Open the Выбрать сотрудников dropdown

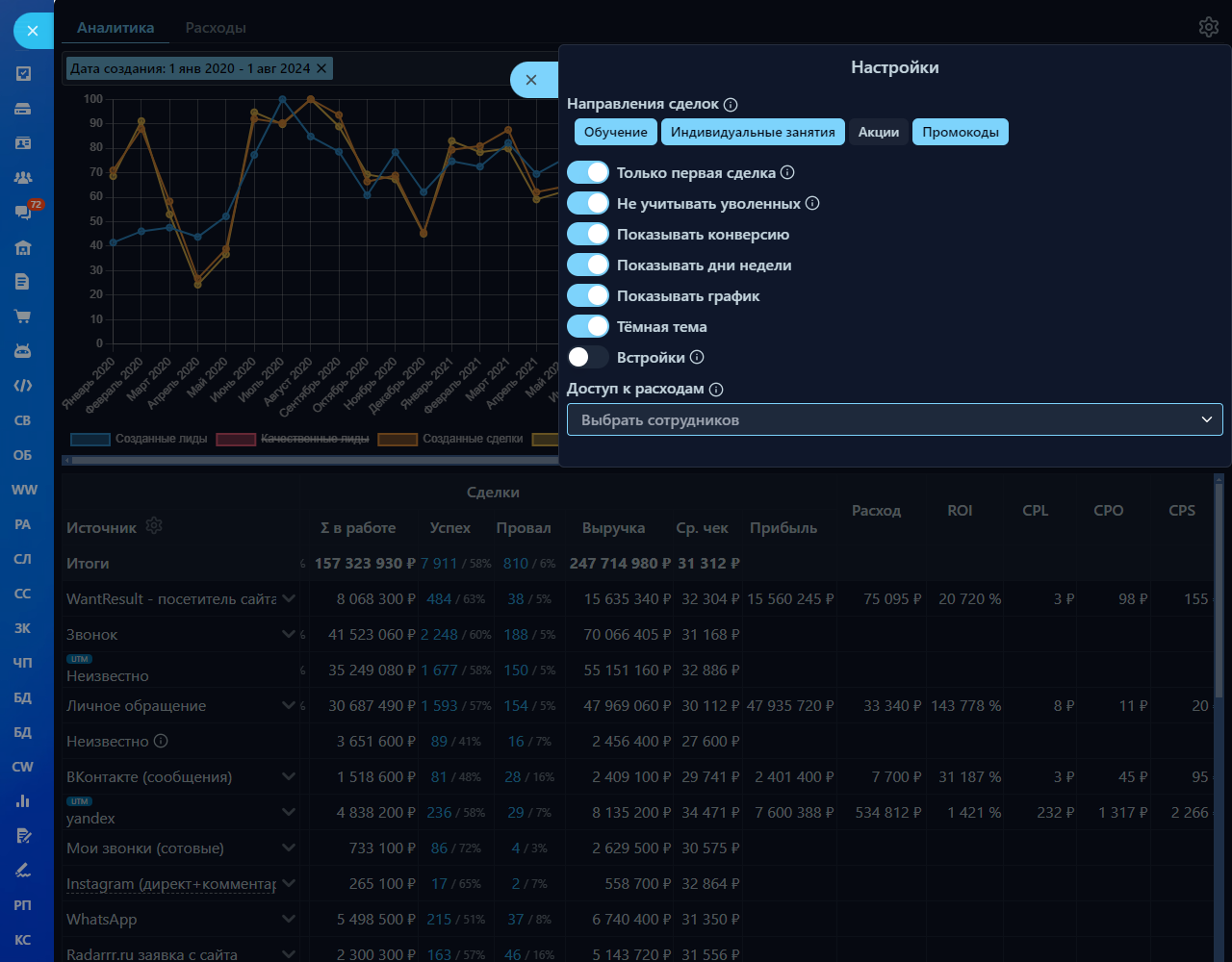[894, 420]
